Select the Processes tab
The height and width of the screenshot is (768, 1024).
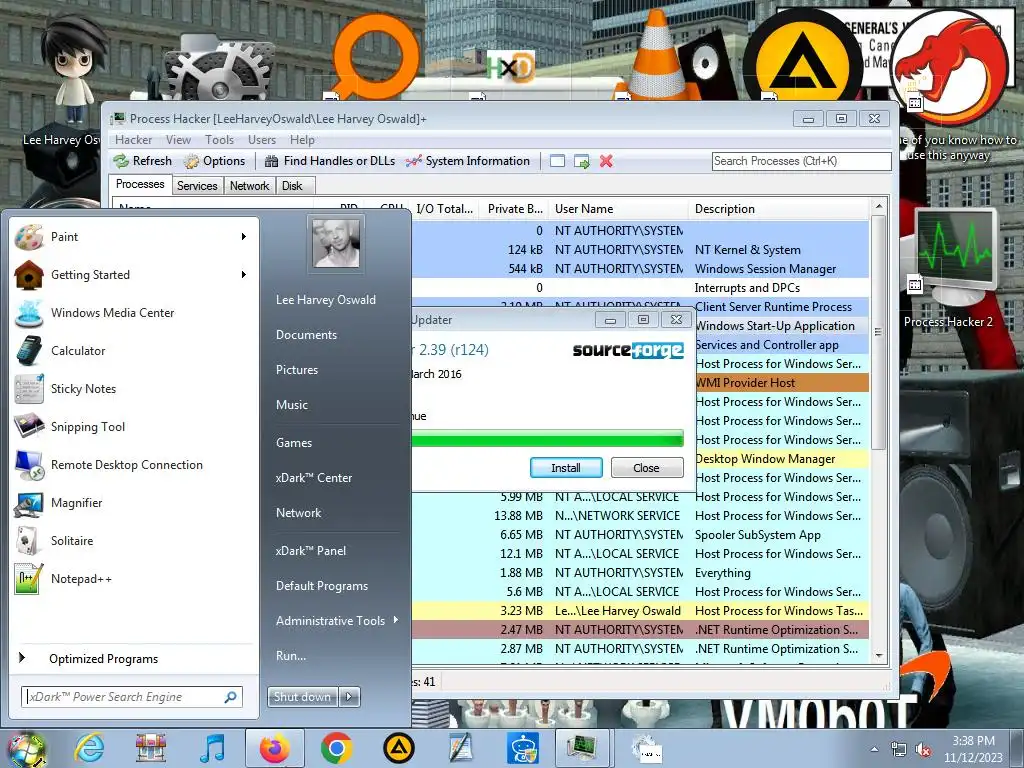pyautogui.click(x=140, y=184)
